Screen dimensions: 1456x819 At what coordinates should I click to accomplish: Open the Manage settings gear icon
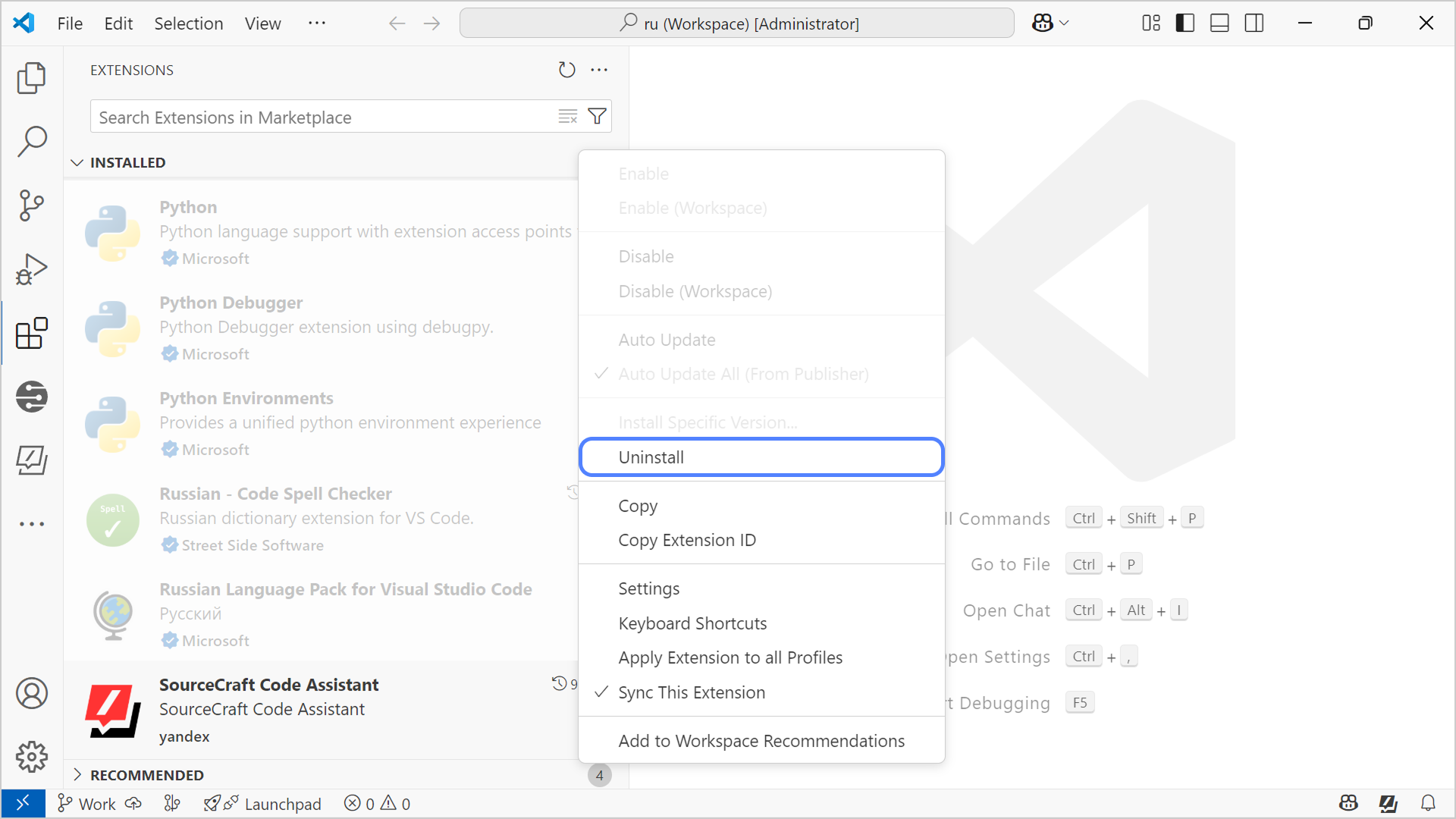(31, 756)
